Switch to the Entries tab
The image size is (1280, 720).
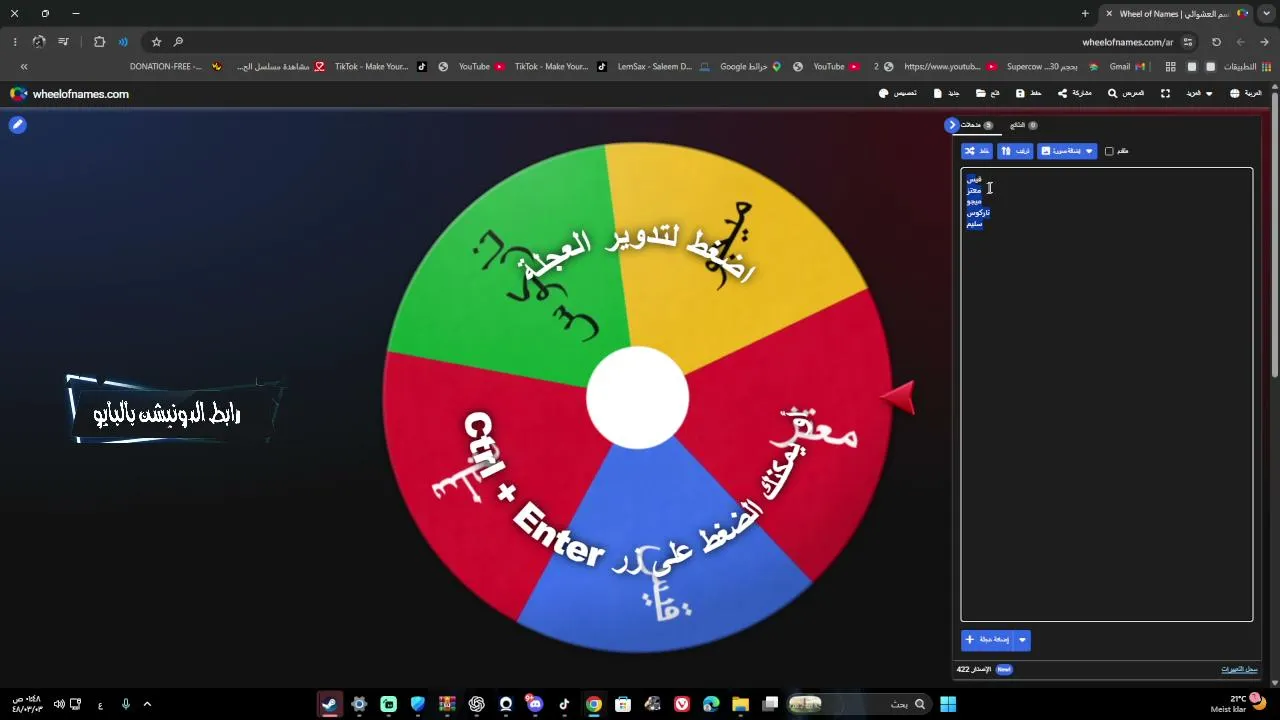click(977, 125)
